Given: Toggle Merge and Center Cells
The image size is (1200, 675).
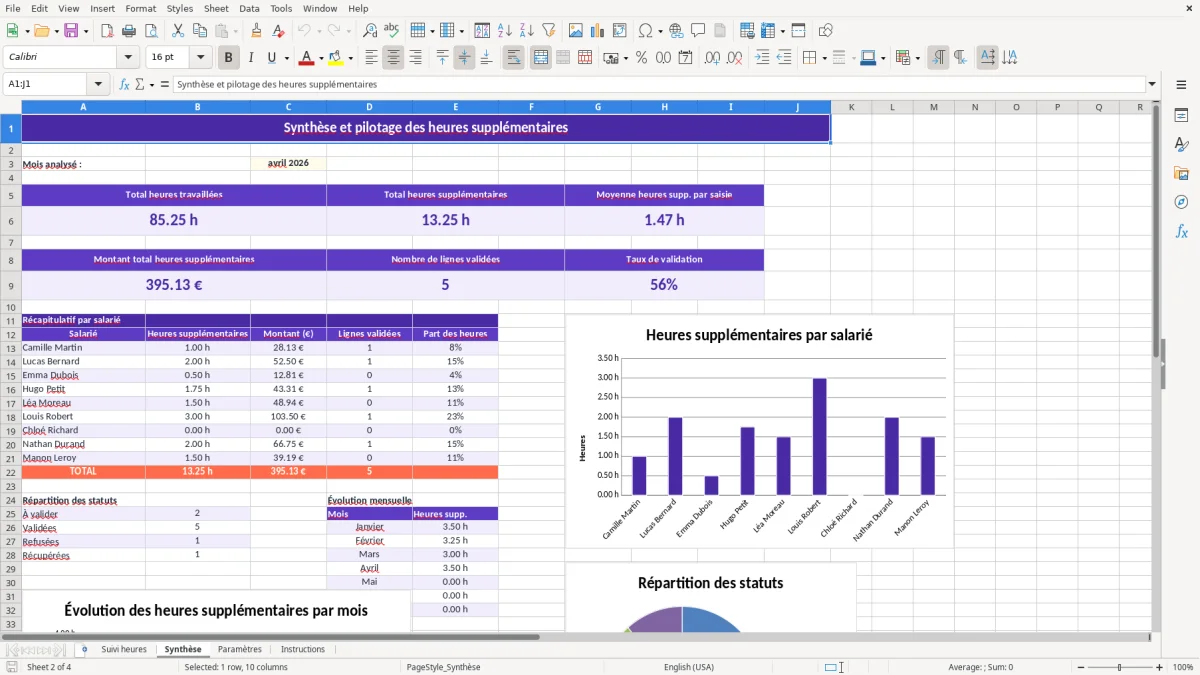Looking at the screenshot, I should [541, 58].
